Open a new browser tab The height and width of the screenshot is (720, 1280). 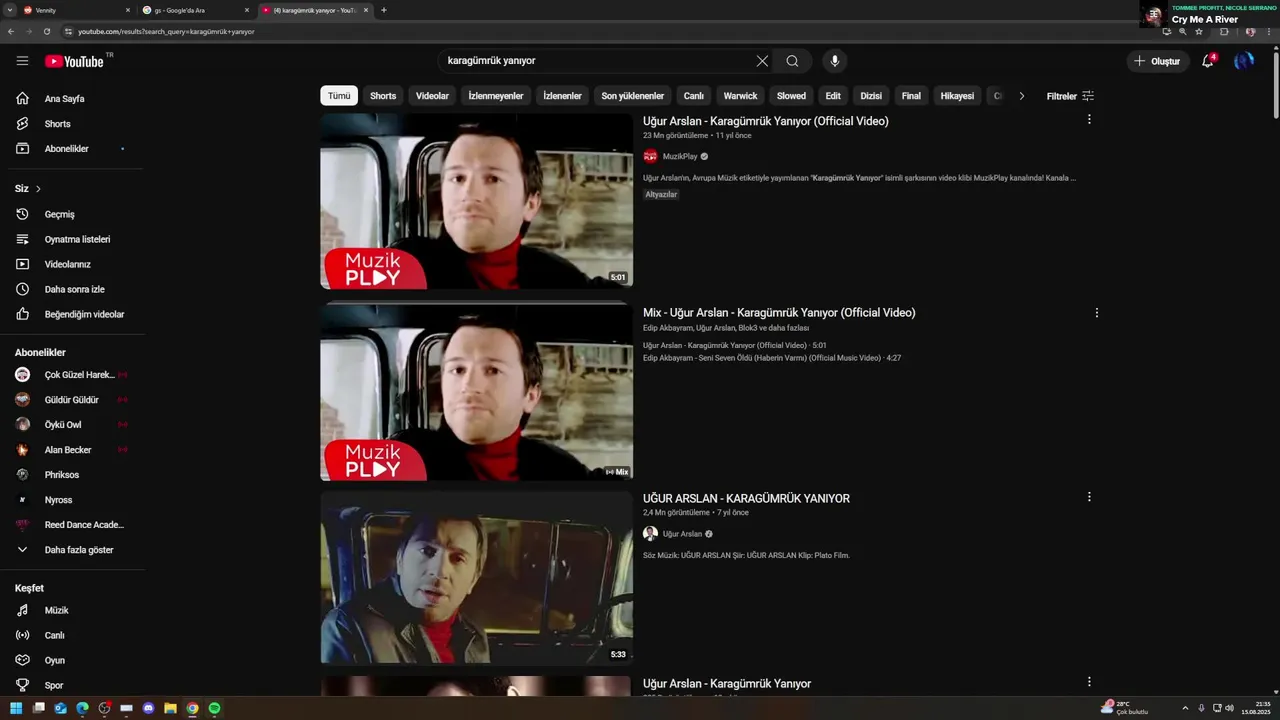[384, 10]
